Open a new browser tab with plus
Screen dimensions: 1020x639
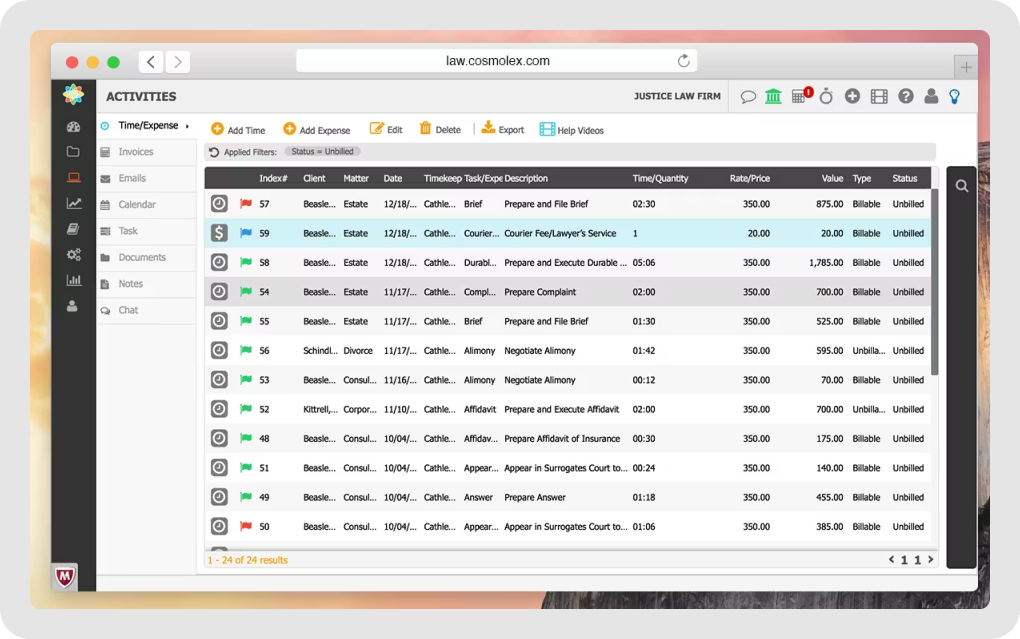(966, 67)
